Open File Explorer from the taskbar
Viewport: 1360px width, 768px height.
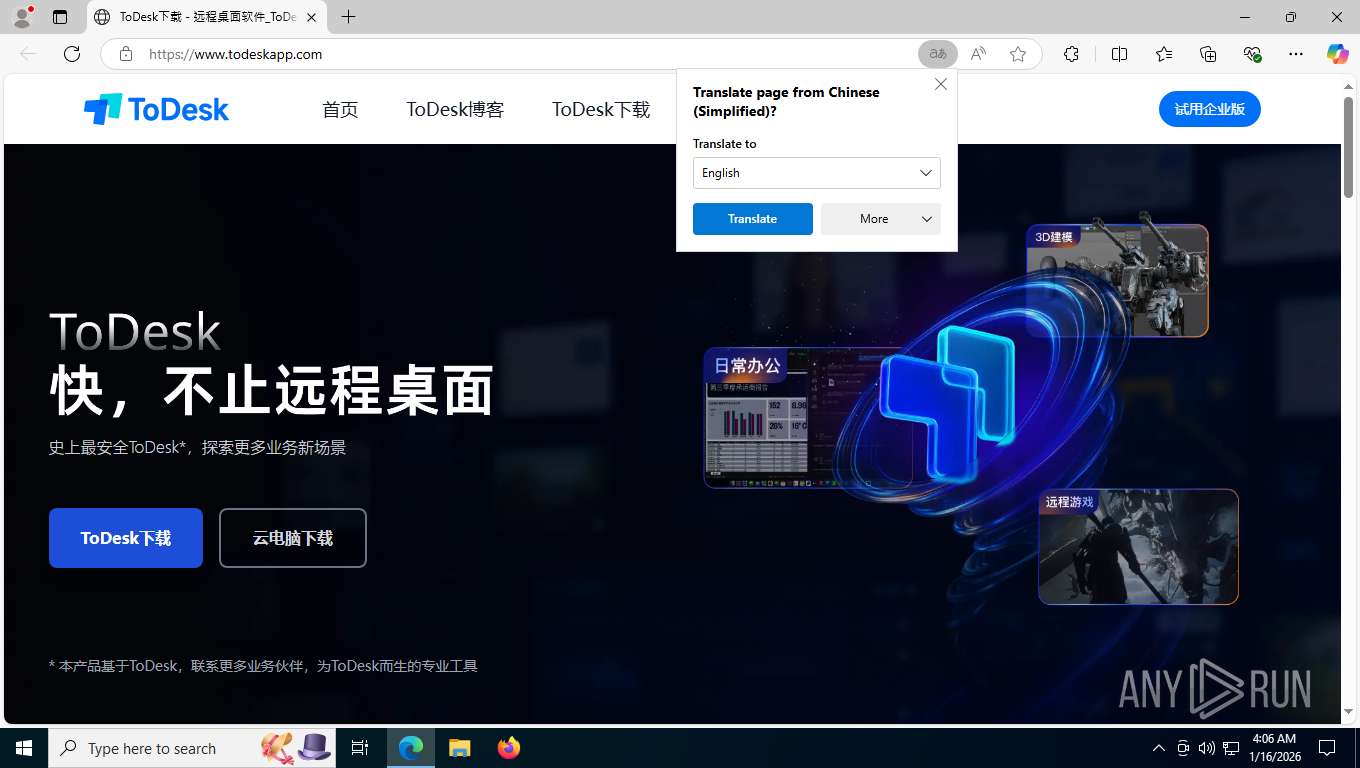(459, 748)
